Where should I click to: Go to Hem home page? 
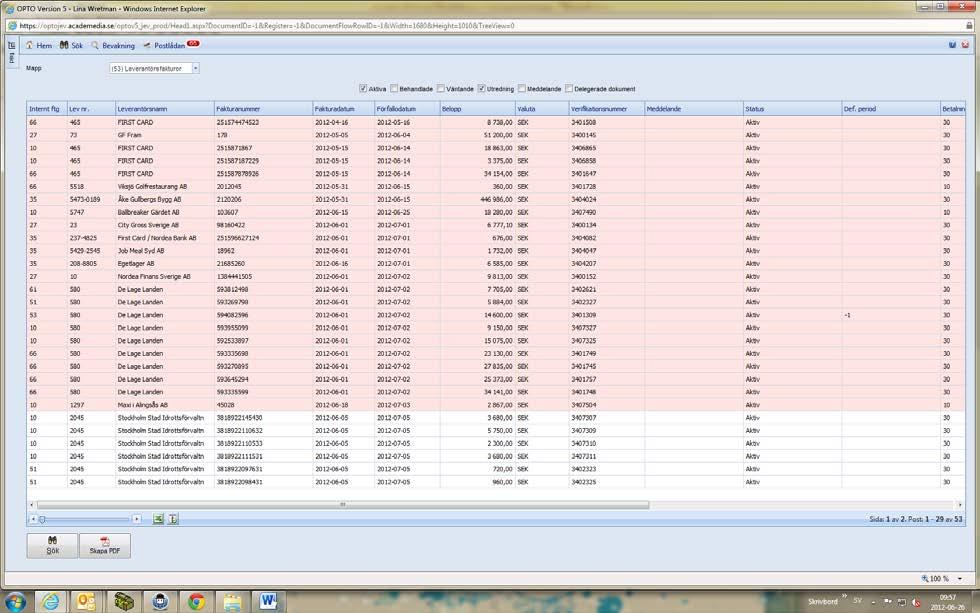tap(38, 46)
